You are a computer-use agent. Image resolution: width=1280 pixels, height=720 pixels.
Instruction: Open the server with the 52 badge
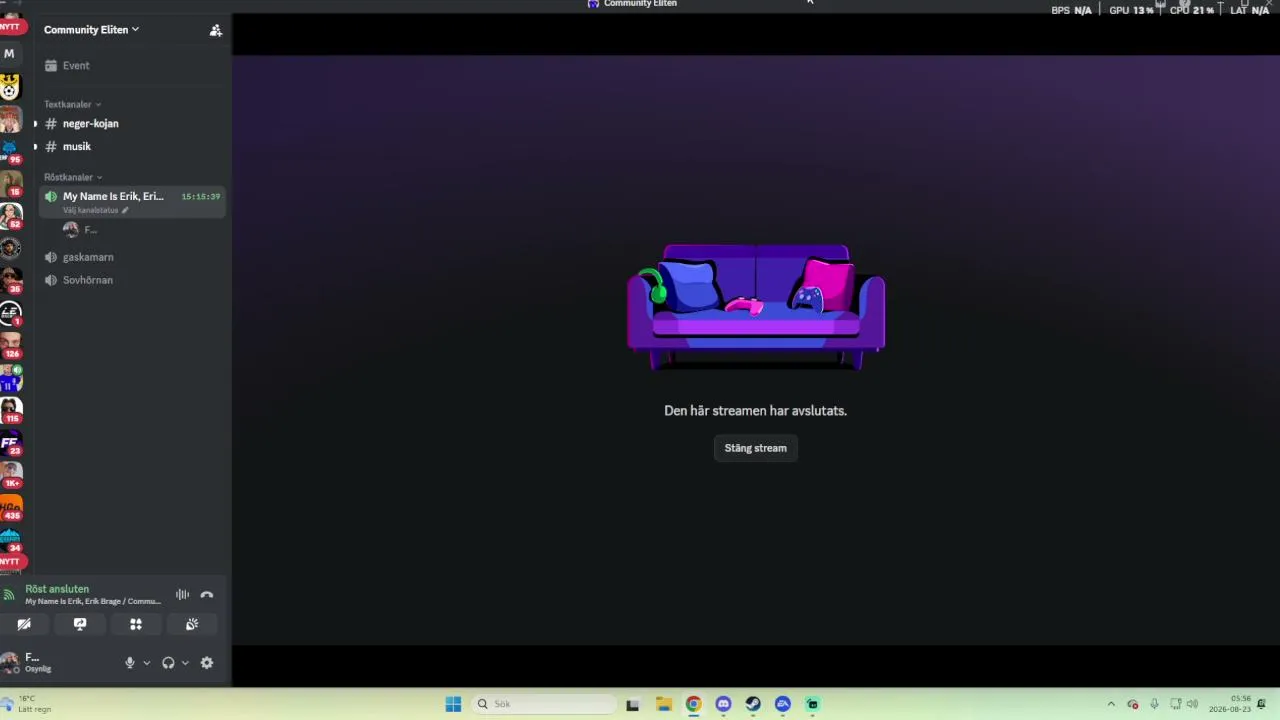(x=10, y=216)
